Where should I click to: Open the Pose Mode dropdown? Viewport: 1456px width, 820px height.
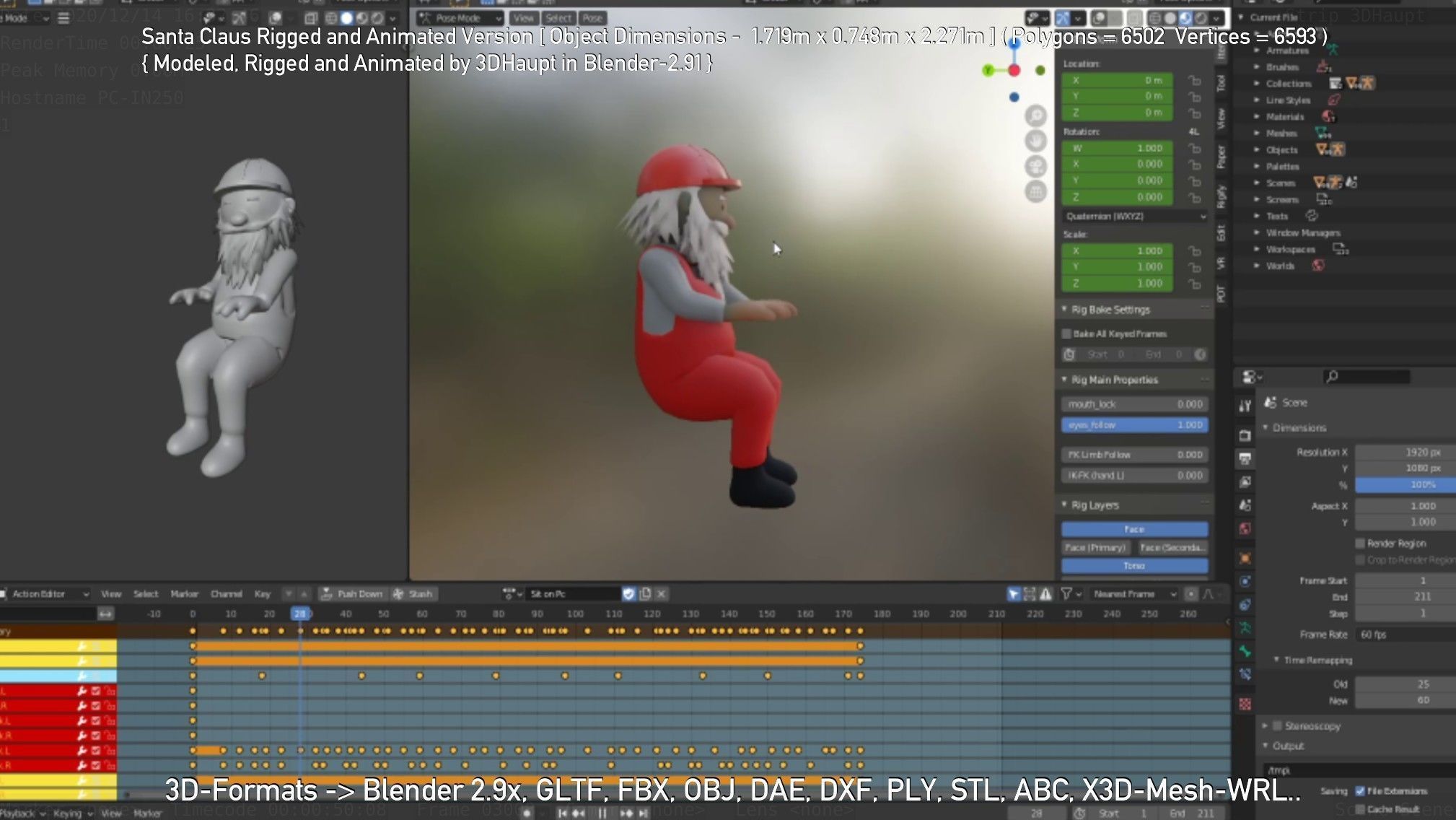pos(460,18)
